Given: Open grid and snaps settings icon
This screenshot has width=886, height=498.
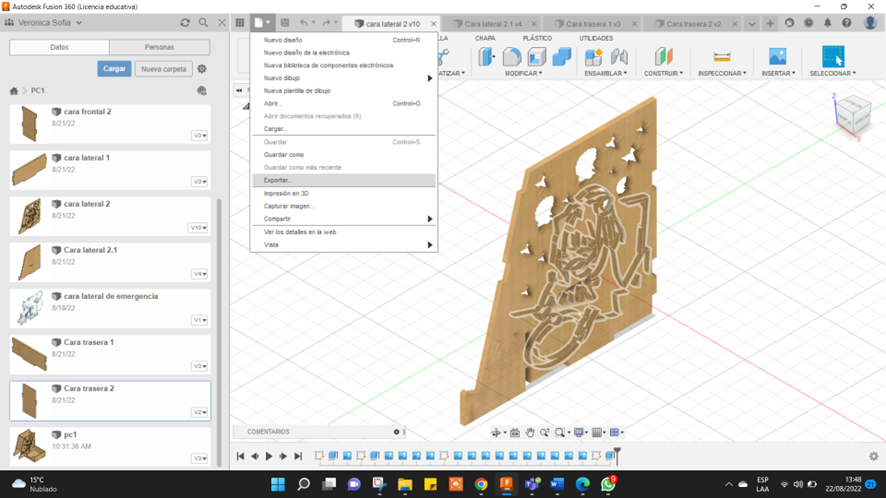Looking at the screenshot, I should (x=597, y=432).
